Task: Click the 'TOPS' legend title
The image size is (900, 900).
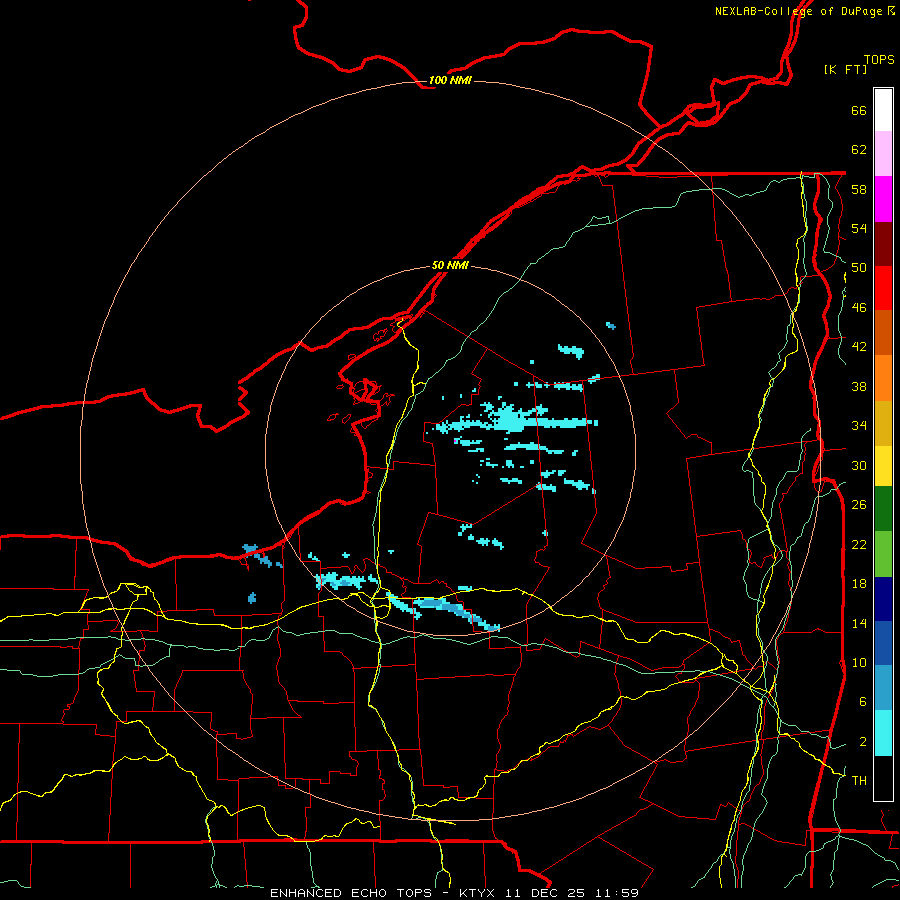Action: tap(879, 60)
